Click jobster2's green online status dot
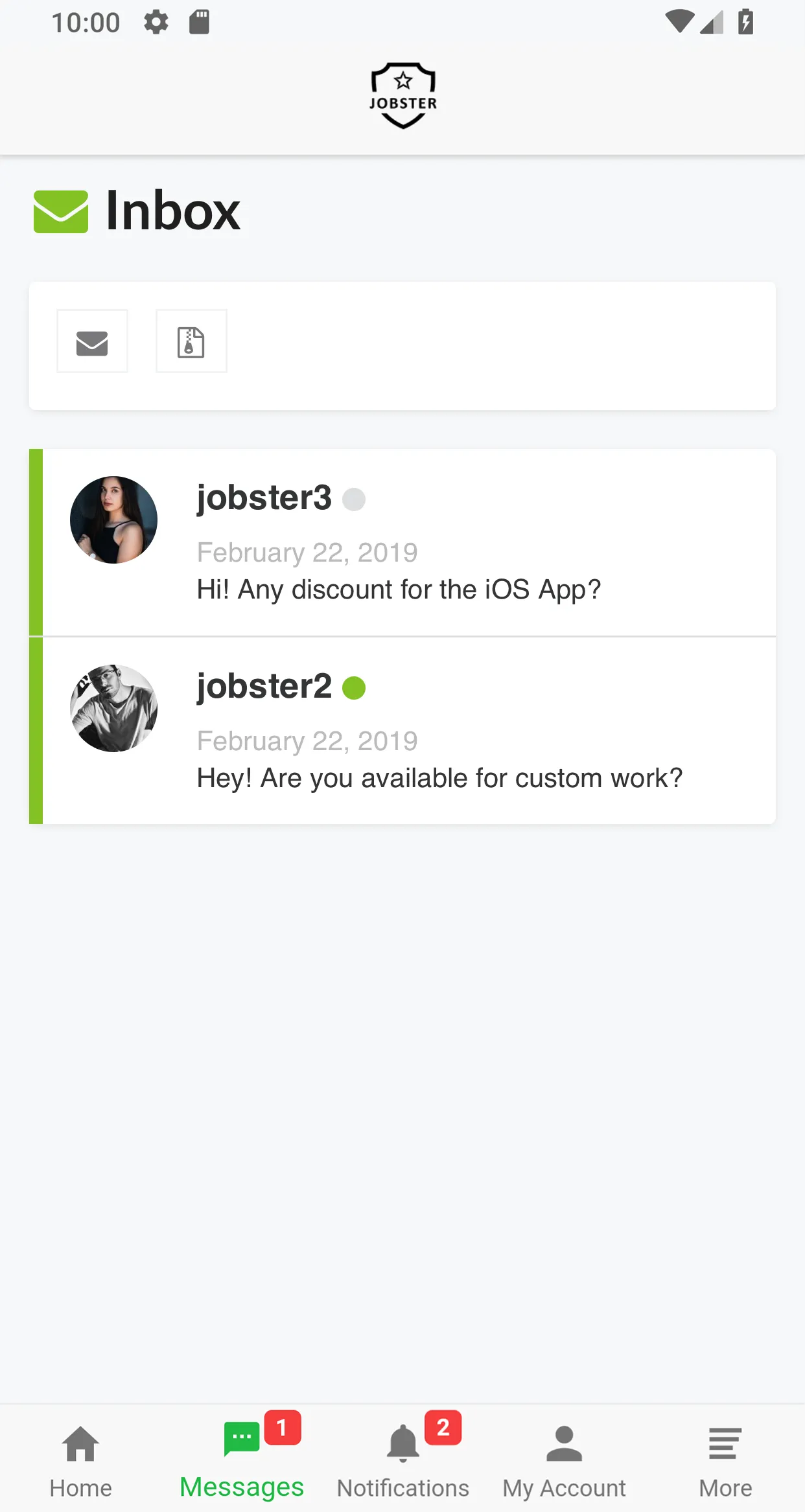The height and width of the screenshot is (1512, 805). [354, 688]
